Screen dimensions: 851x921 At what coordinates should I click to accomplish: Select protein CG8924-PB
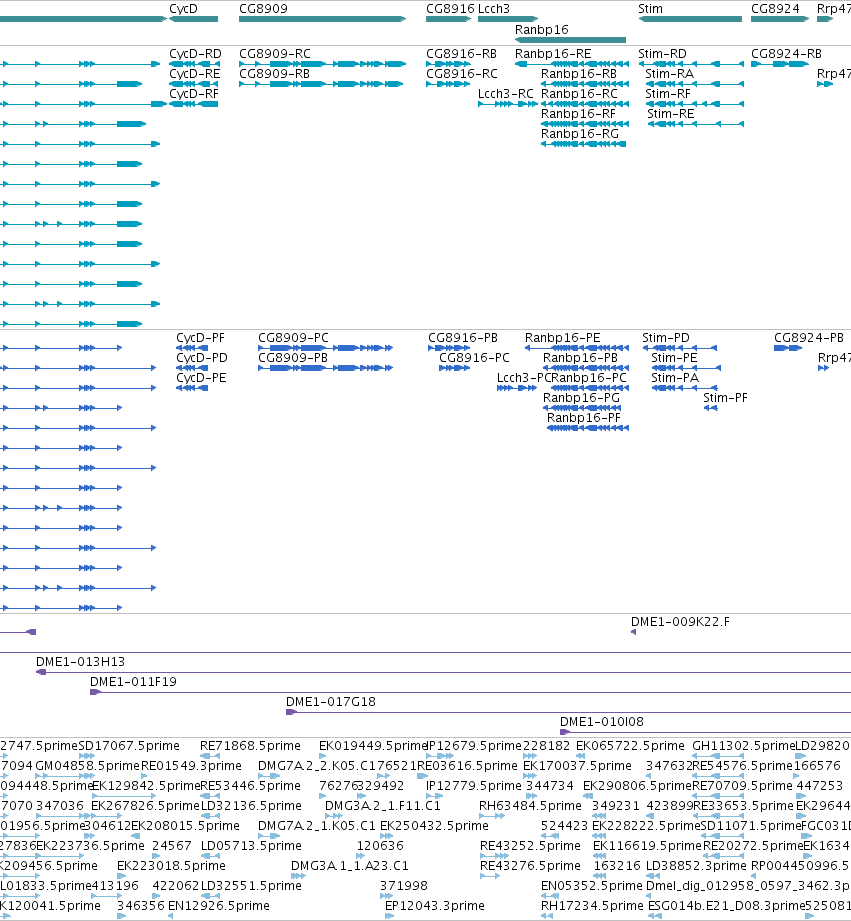tap(809, 338)
